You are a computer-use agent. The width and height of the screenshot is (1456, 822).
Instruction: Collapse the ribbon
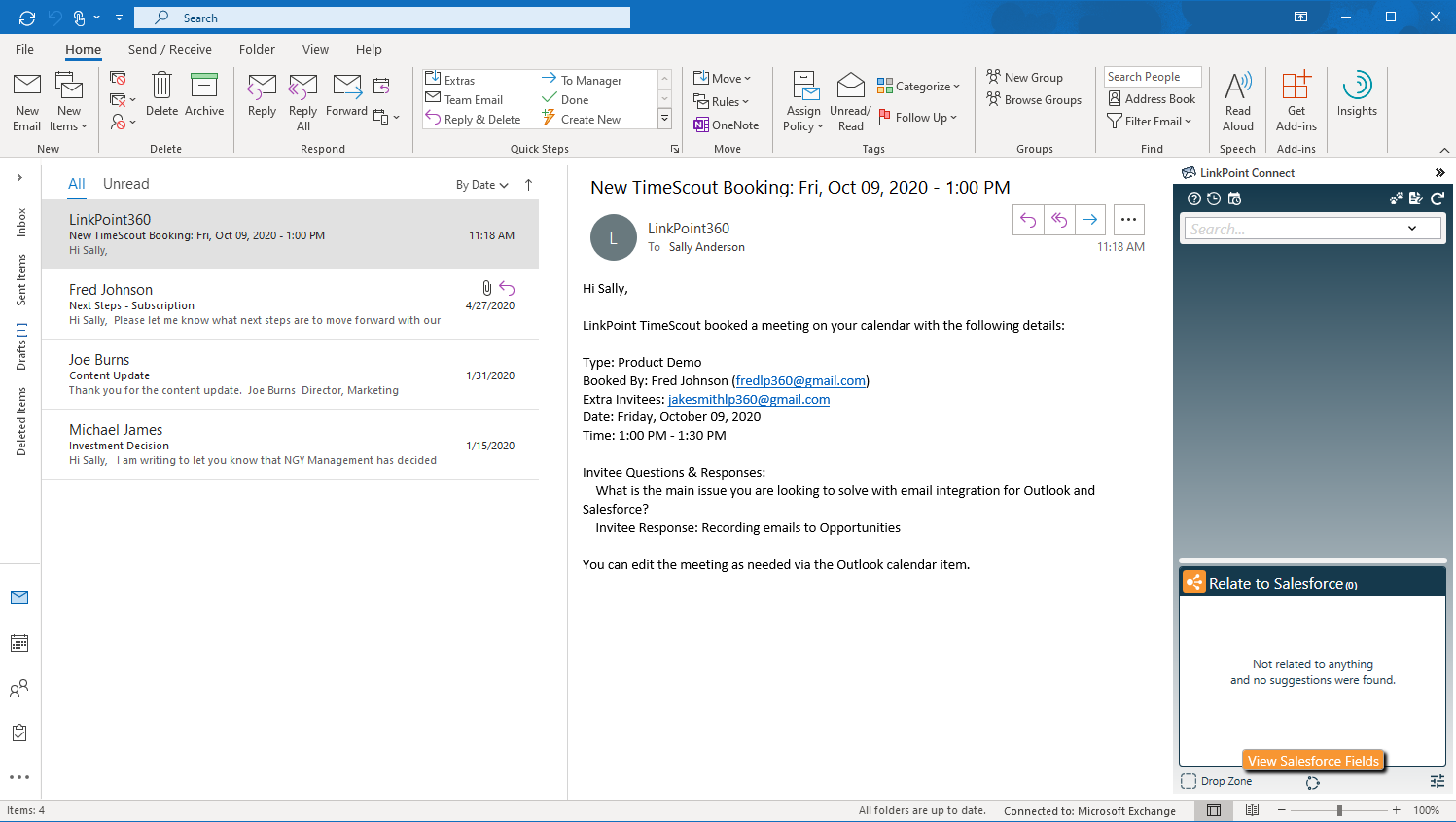(1444, 150)
